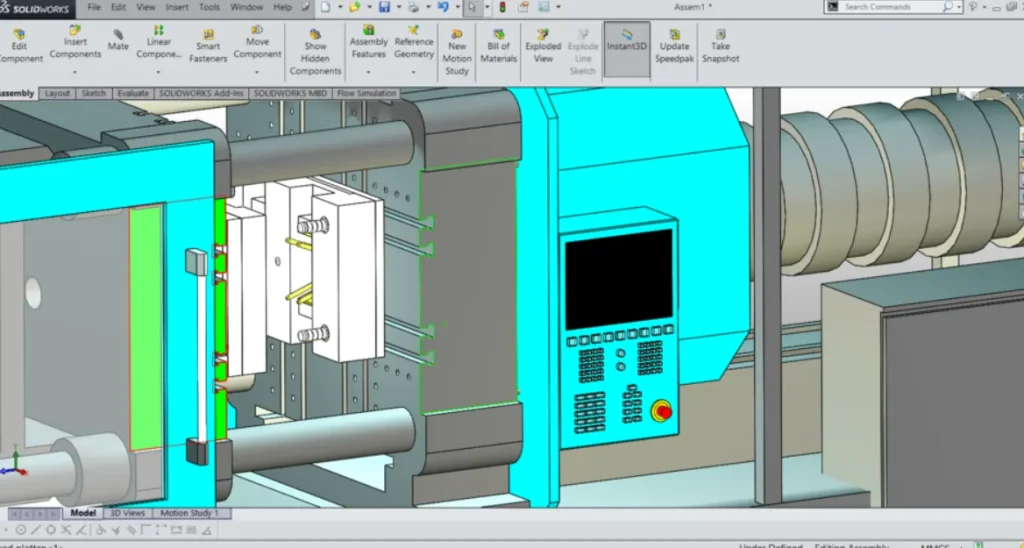Open the Search Commands dropdown arrow
The height and width of the screenshot is (548, 1024).
coord(959,7)
